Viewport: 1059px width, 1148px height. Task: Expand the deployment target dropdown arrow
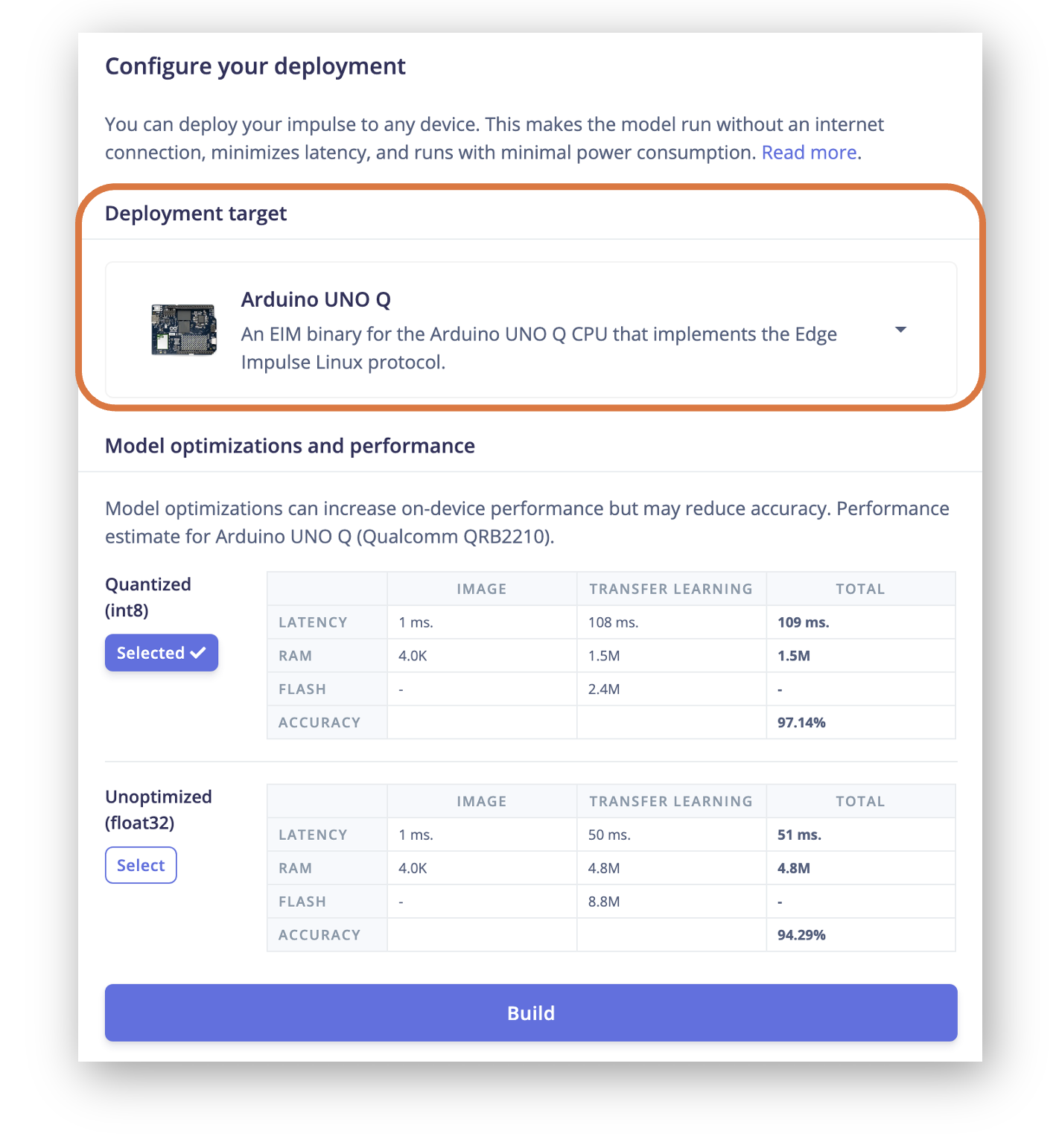point(900,330)
